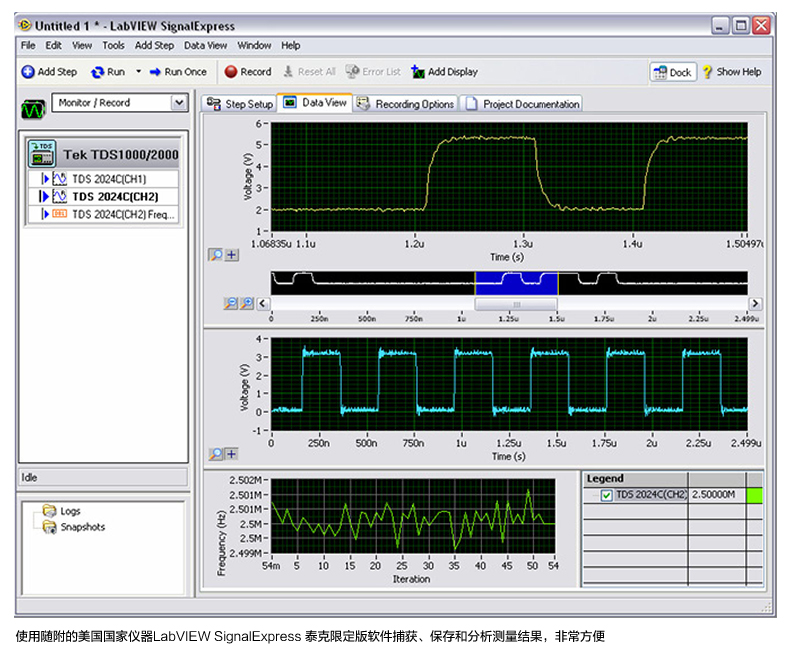The height and width of the screenshot is (649, 790).
Task: Click the Add Display icon
Action: [418, 72]
